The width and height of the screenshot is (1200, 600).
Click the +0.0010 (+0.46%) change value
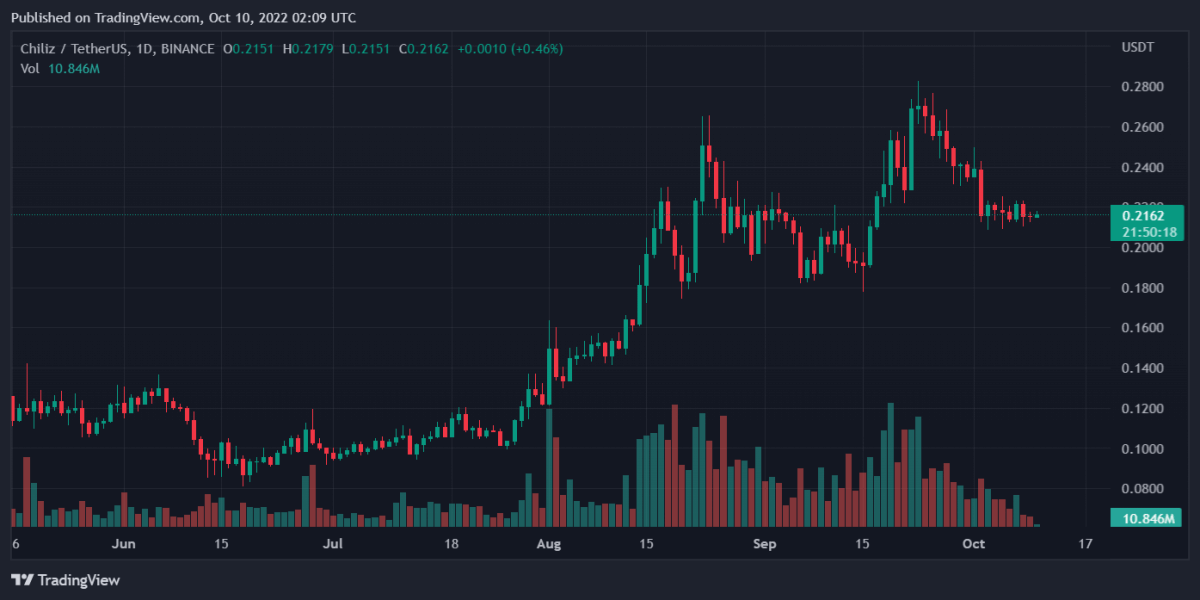tap(510, 48)
